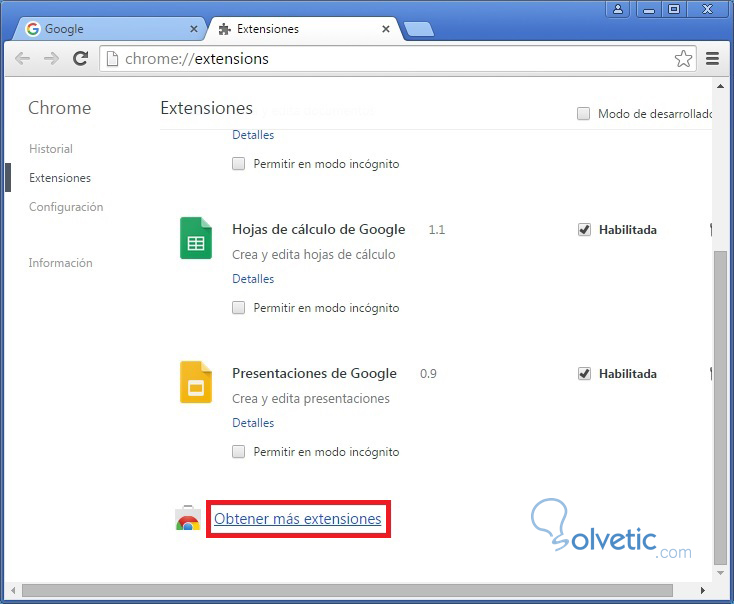Close the Google tab
Screen dimensions: 734x604
tap(193, 29)
